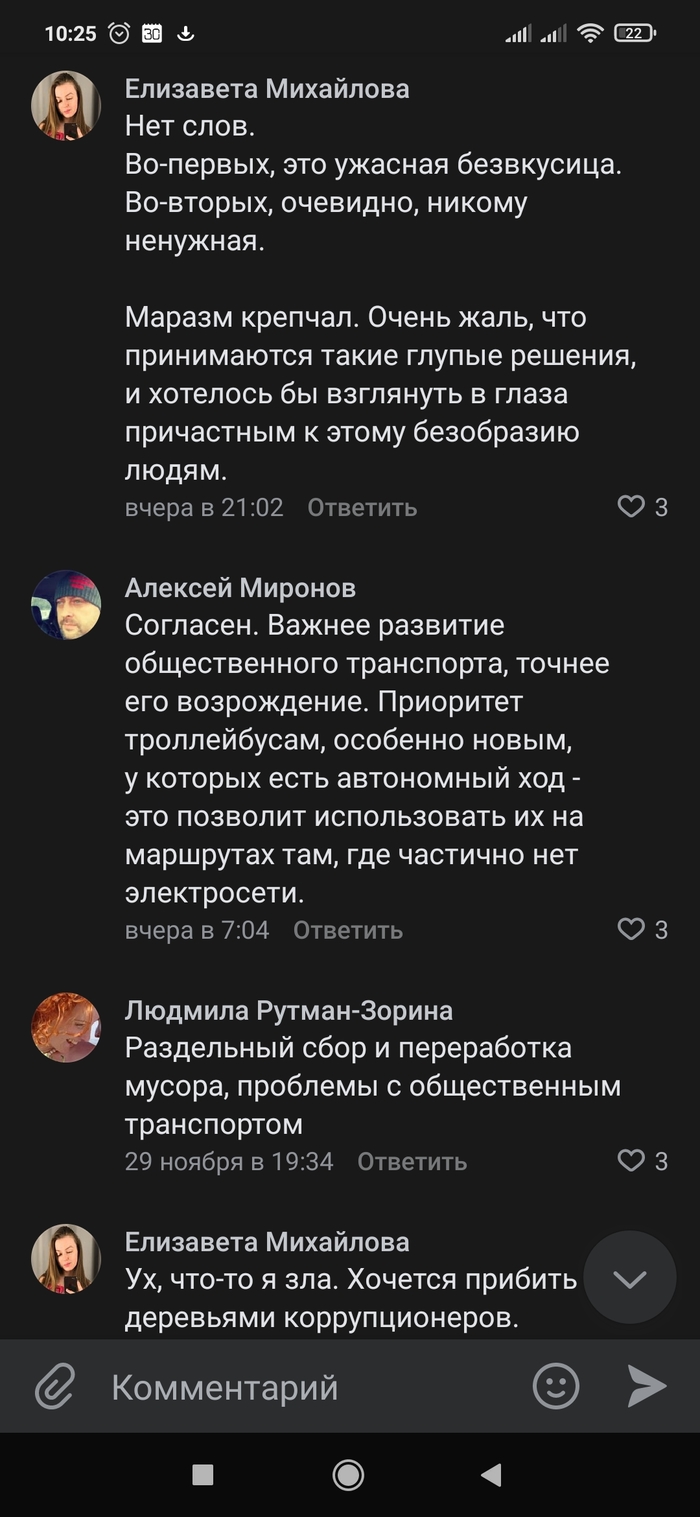Tap the paperclip attachment icon

[x=55, y=1387]
